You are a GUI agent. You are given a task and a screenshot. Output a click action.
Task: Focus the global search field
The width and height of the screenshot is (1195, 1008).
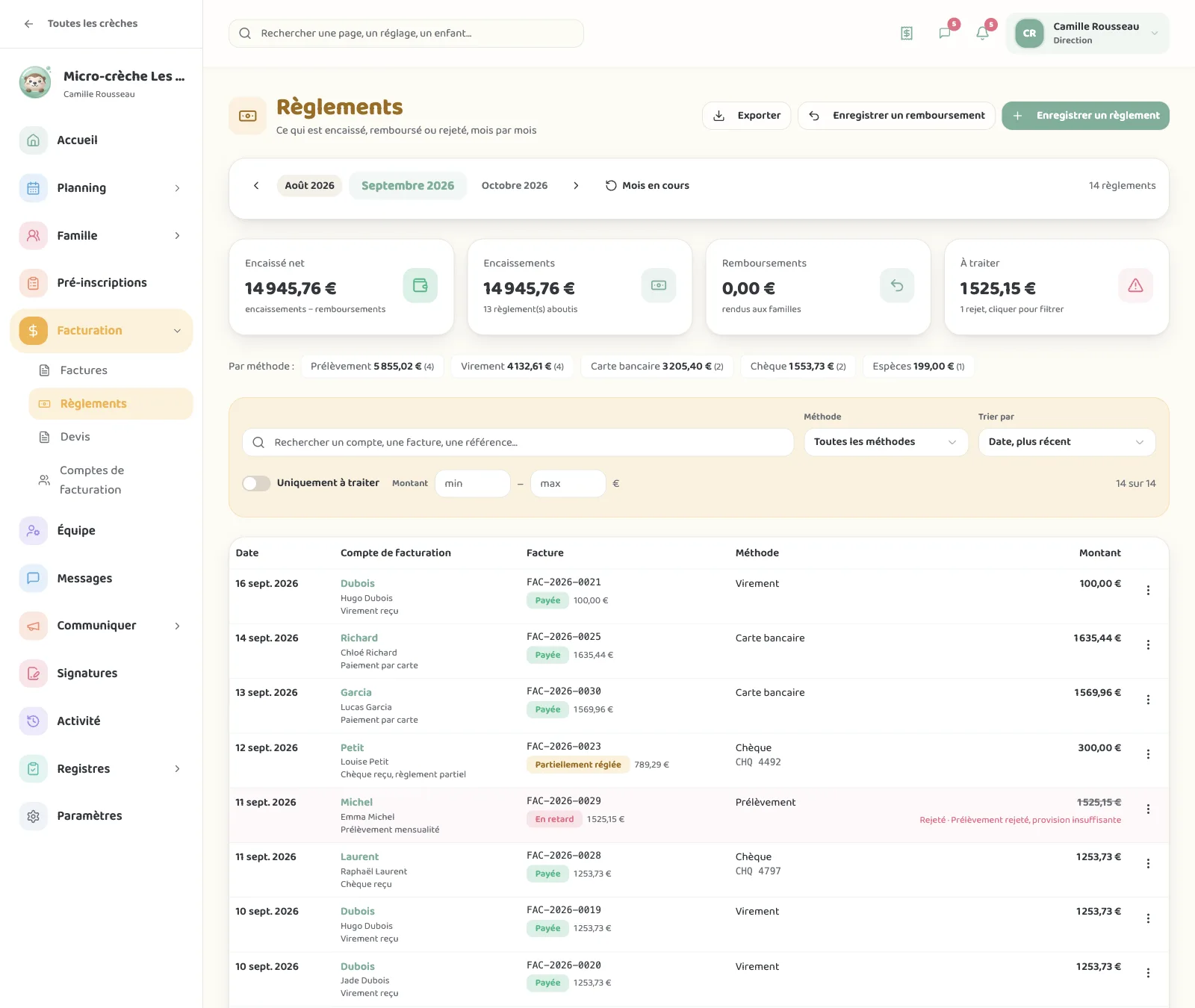[x=406, y=34]
